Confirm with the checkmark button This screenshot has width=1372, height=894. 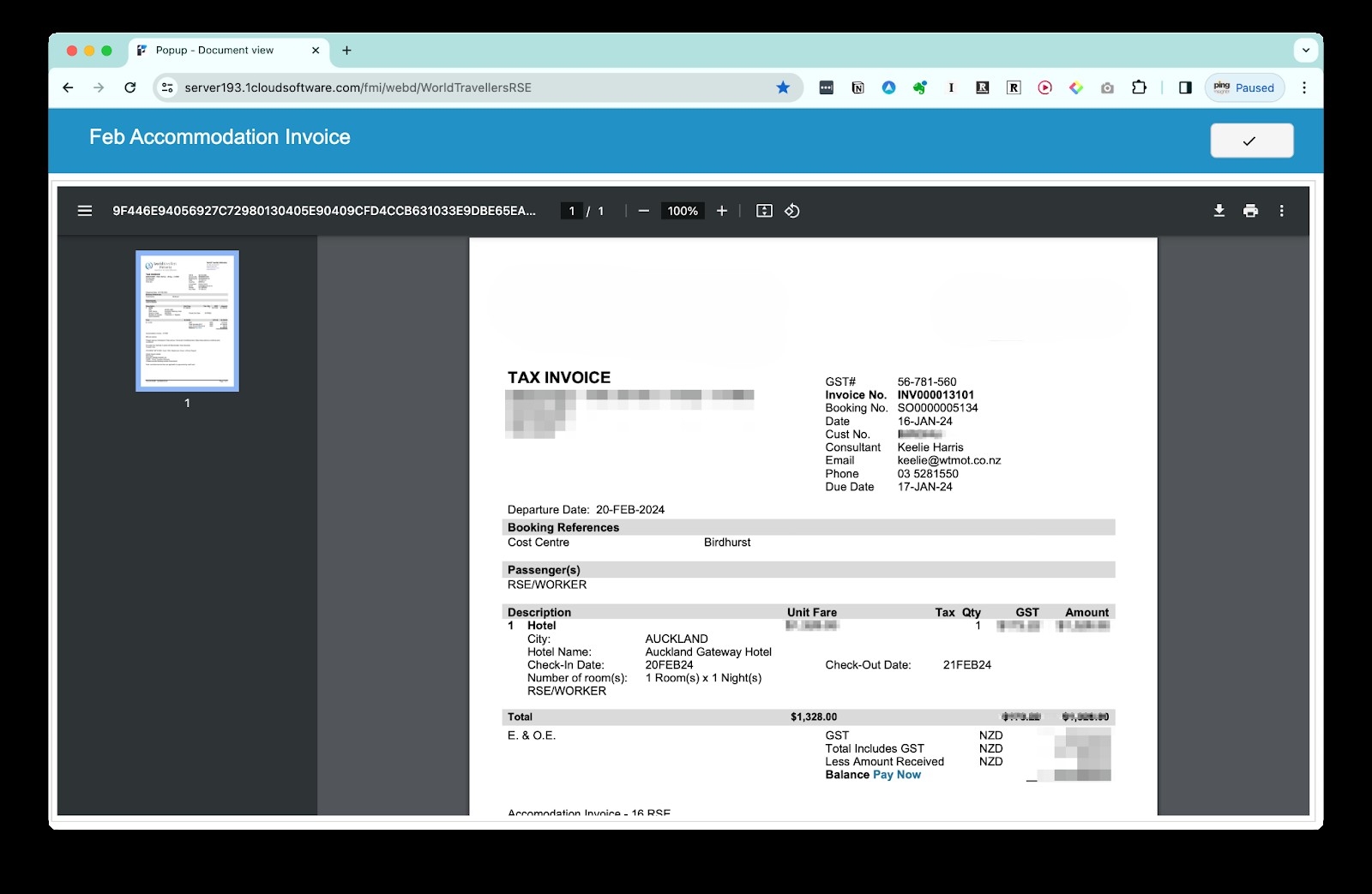point(1251,141)
